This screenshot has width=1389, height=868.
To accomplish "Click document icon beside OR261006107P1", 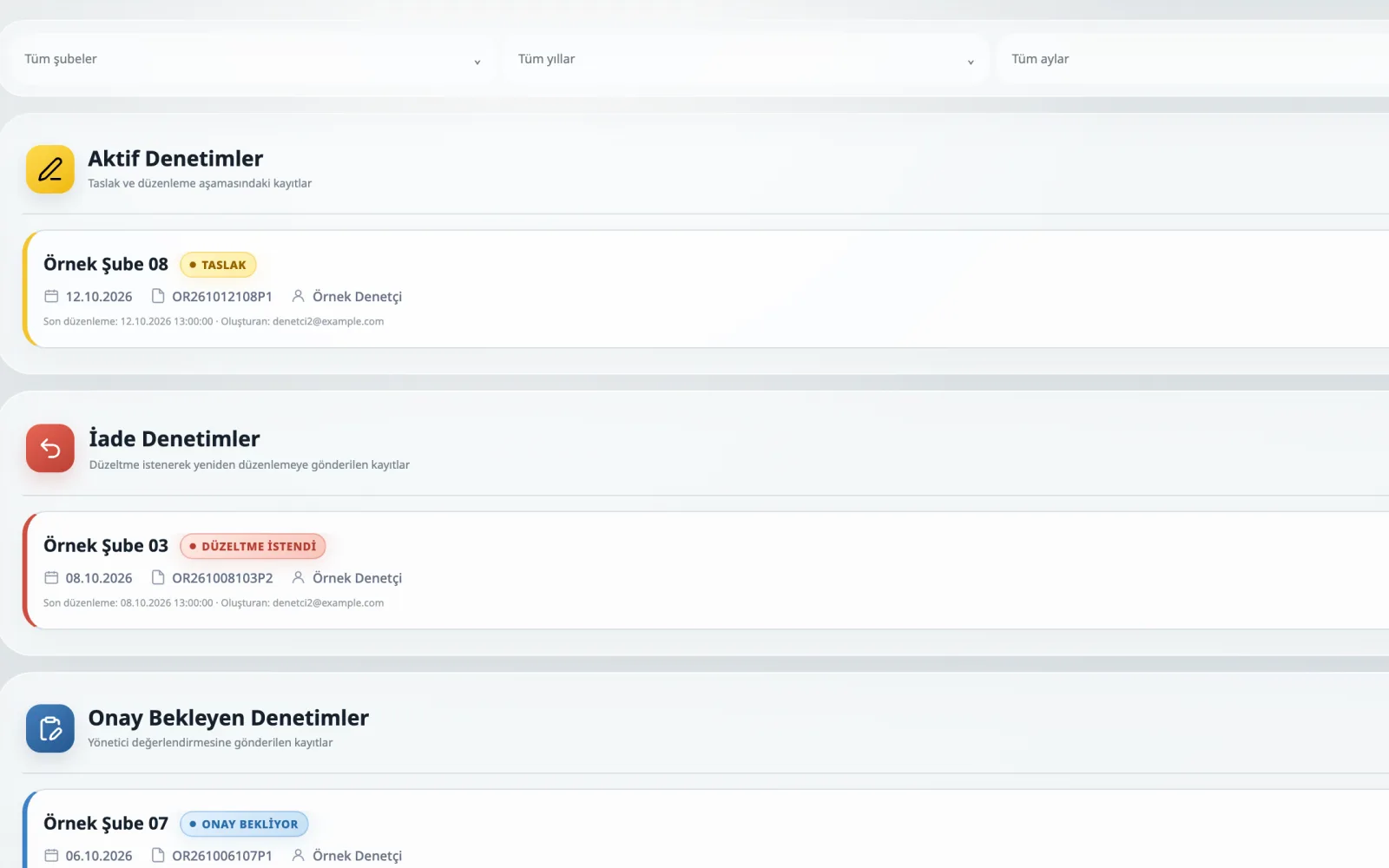I will coord(158,855).
